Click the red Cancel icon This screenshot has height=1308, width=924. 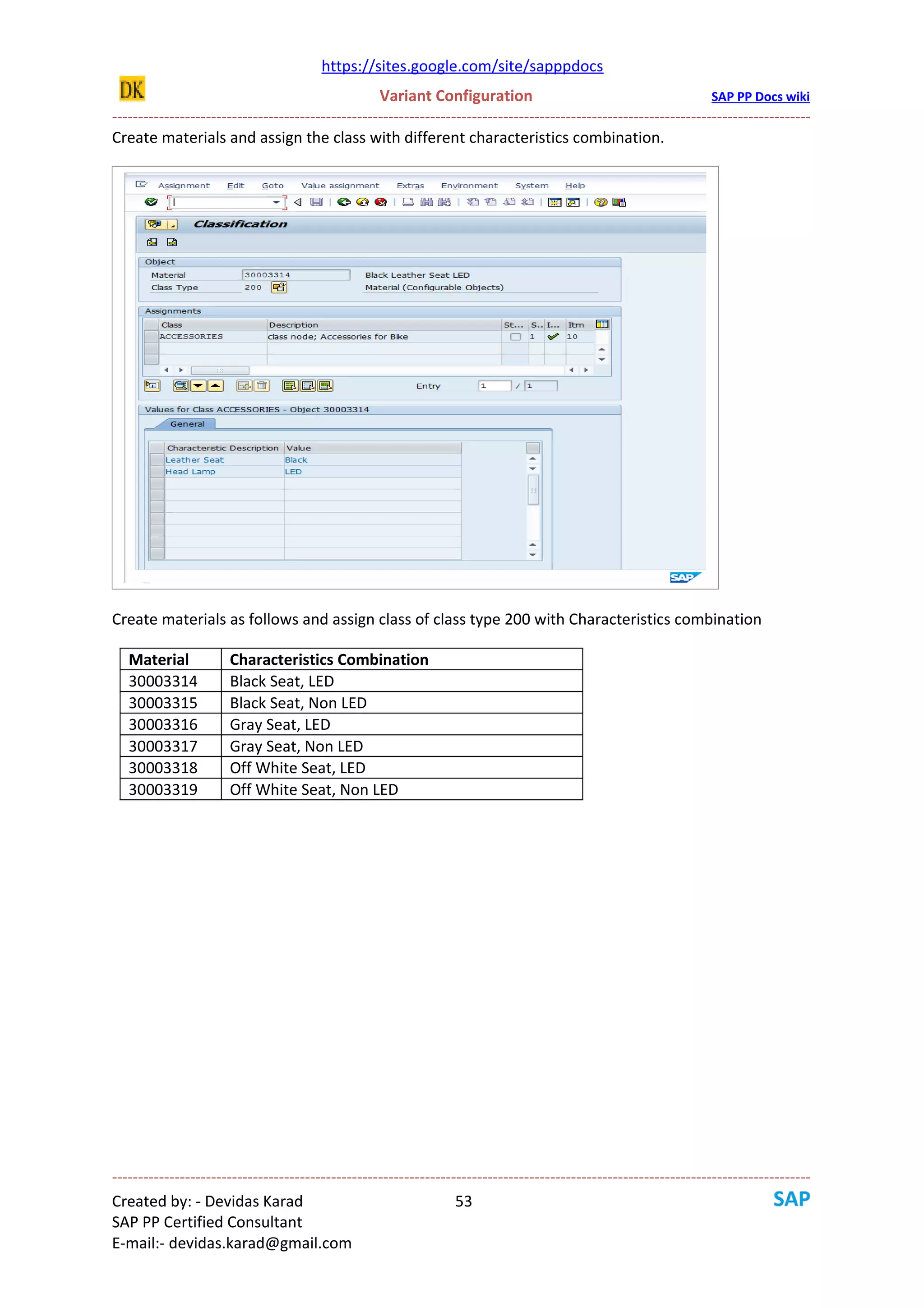point(381,202)
